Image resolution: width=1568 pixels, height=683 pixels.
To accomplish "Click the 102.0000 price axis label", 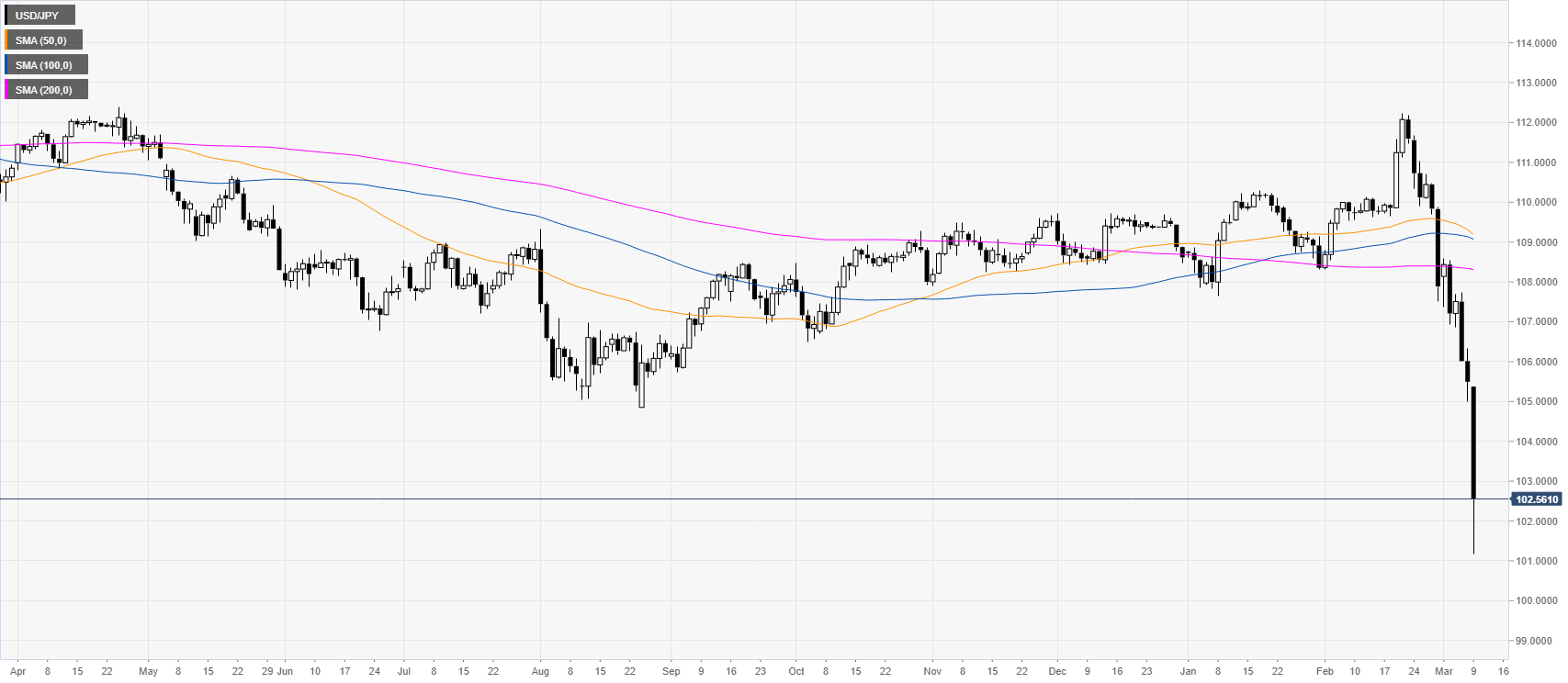I will pyautogui.click(x=1536, y=521).
